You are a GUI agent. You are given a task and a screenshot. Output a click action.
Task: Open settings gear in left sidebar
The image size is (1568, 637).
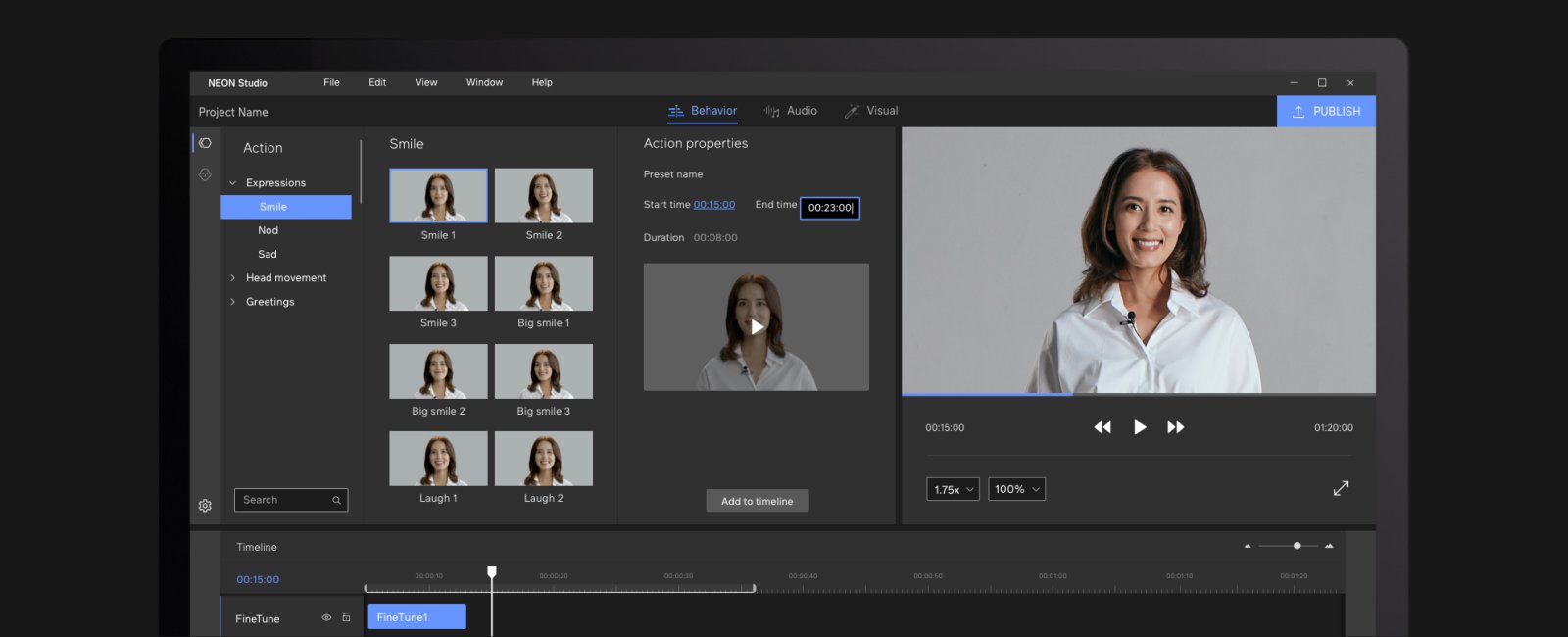point(205,506)
